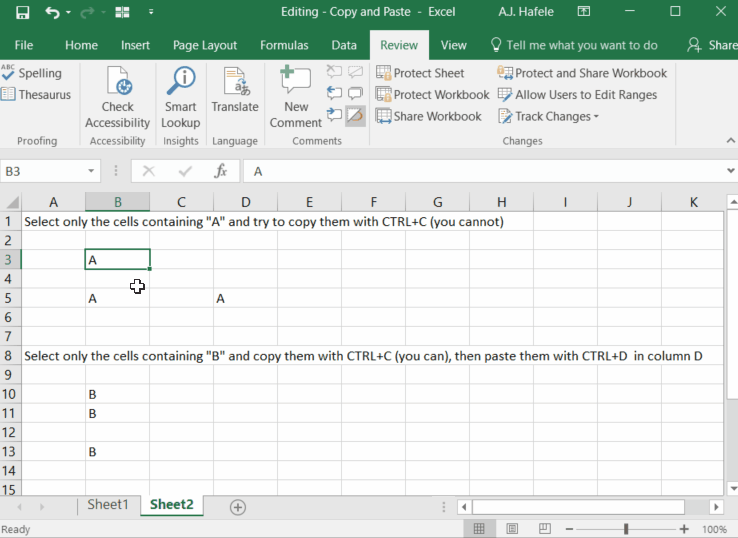
Task: Click the vertical scroll down arrow
Action: click(732, 488)
